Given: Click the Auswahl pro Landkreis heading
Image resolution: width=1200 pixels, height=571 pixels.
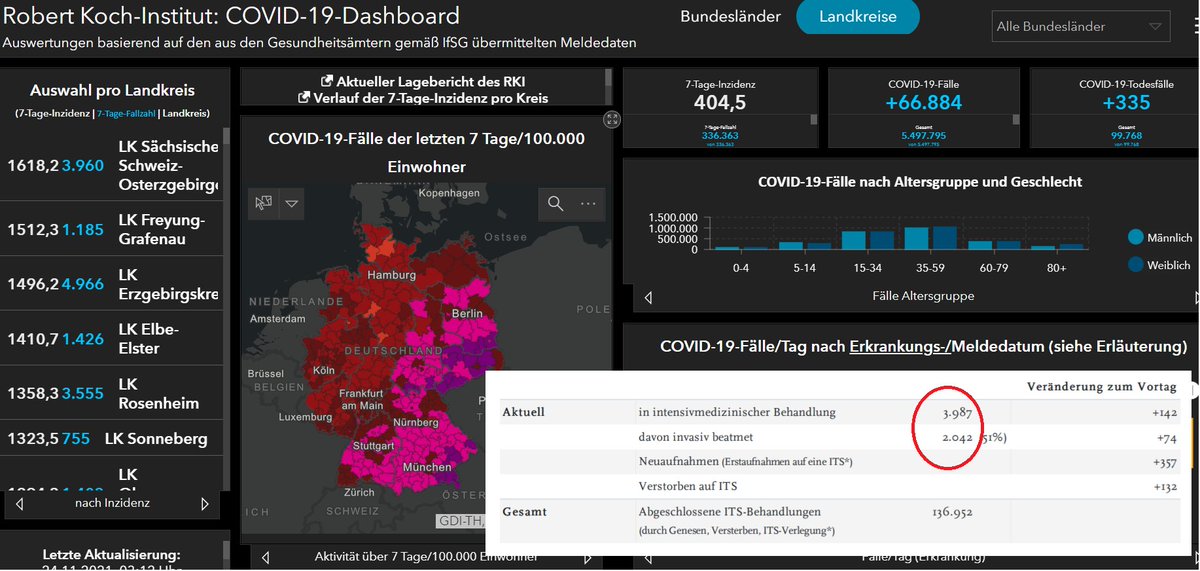Looking at the screenshot, I should [x=112, y=90].
